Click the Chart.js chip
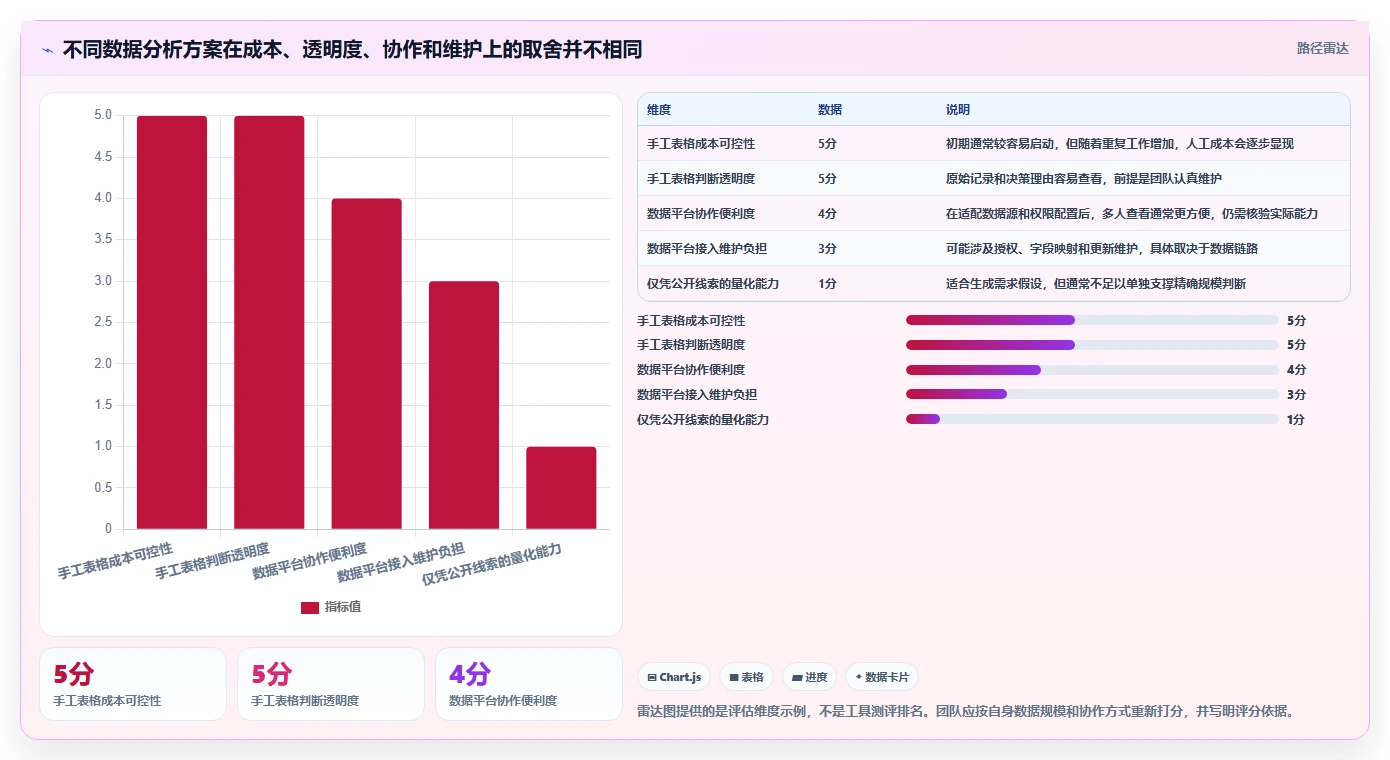 674,677
